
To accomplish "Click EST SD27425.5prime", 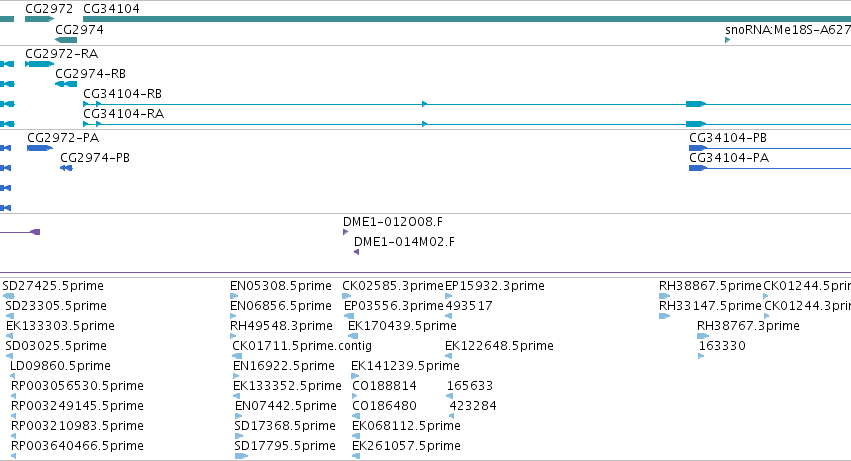I will pyautogui.click(x=53, y=286).
